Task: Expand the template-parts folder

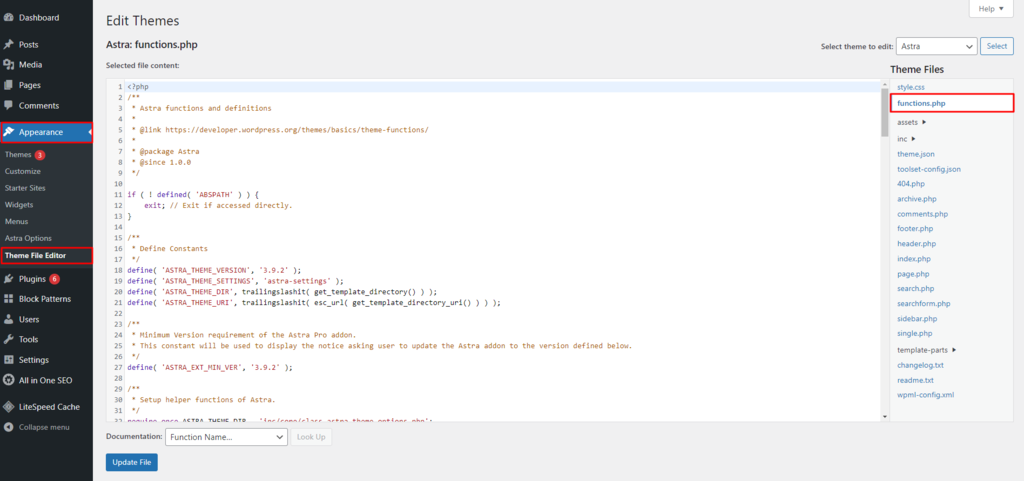Action: click(926, 349)
